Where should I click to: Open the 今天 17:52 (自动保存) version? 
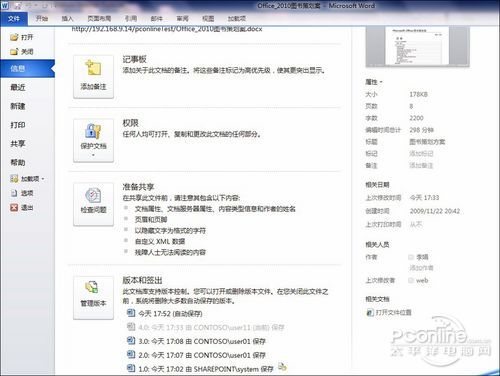170,314
